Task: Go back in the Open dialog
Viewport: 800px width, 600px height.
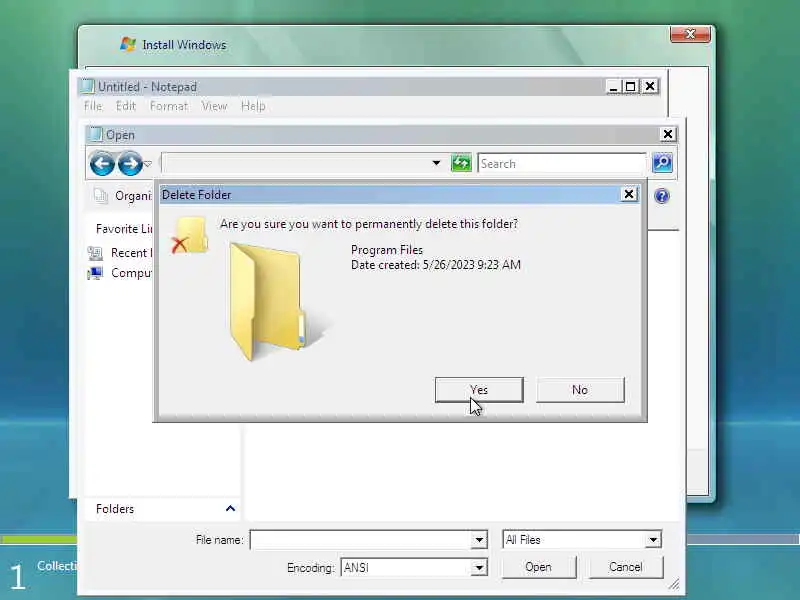Action: tap(102, 163)
